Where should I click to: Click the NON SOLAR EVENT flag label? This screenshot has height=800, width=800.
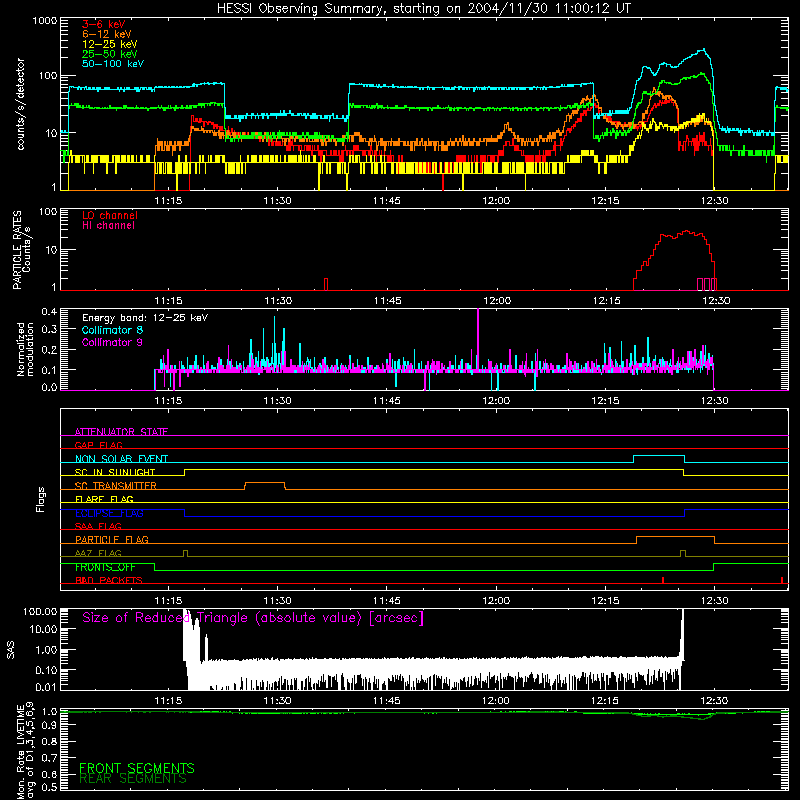pos(121,459)
